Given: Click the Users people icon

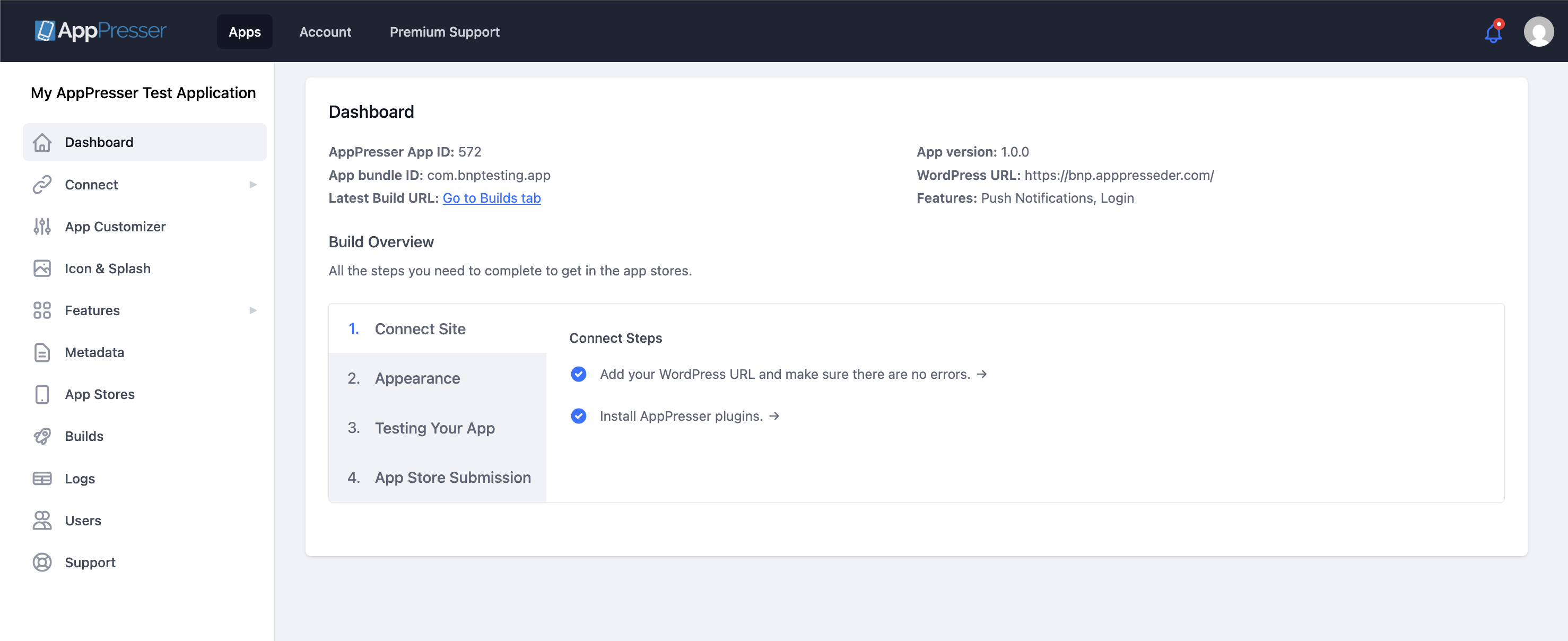Looking at the screenshot, I should 42,521.
